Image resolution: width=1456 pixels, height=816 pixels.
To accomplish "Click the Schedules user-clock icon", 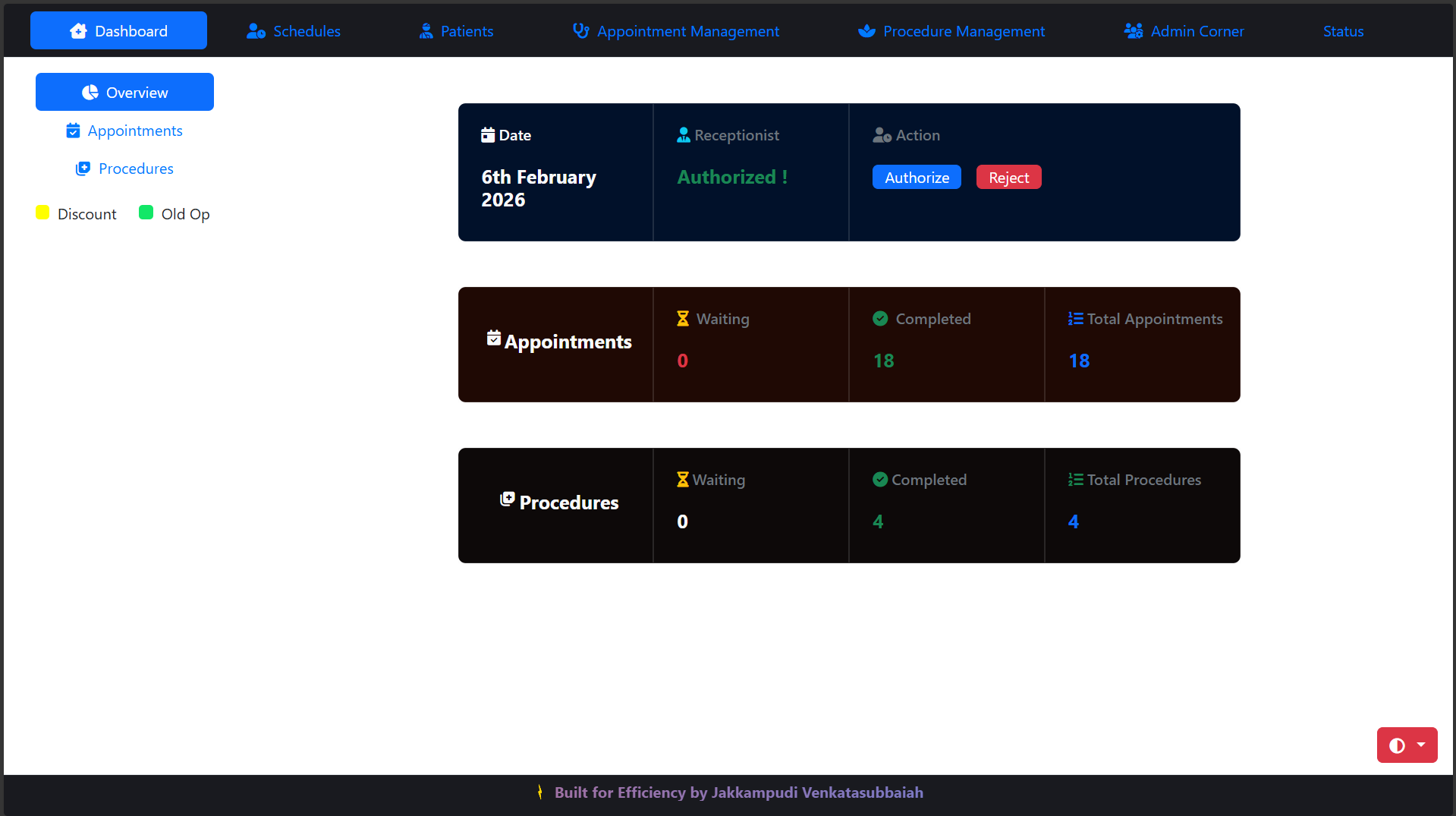I will click(x=256, y=31).
